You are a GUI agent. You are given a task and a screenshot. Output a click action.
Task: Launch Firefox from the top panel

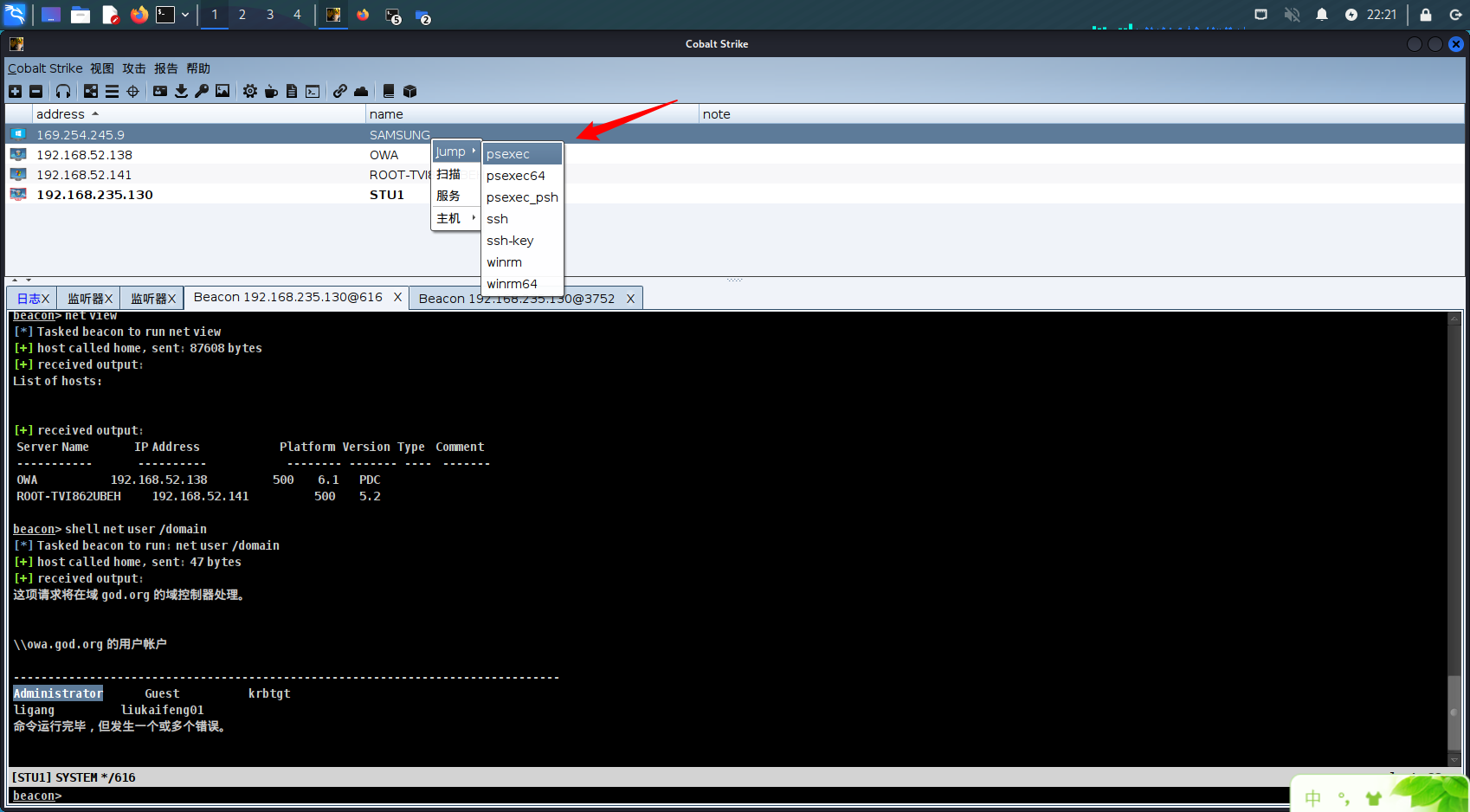(139, 15)
